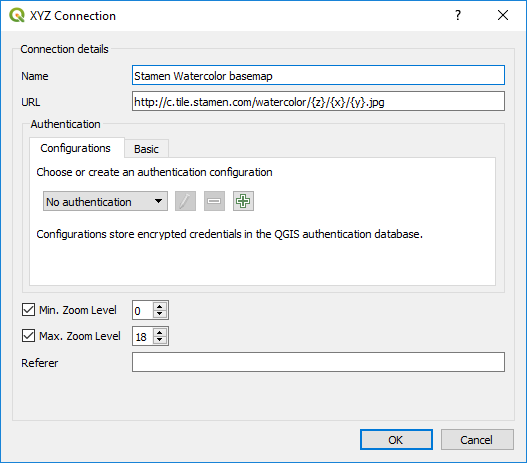Uncheck the Min. Zoom Level checkbox

tap(28, 310)
